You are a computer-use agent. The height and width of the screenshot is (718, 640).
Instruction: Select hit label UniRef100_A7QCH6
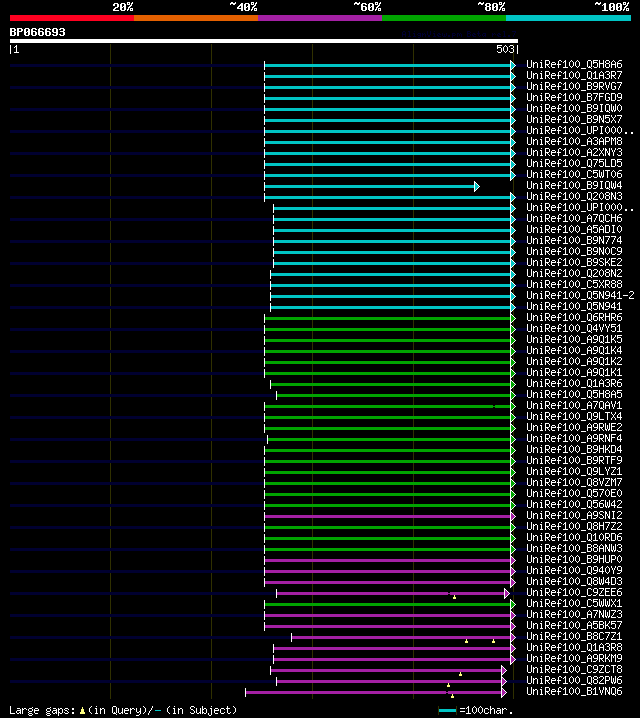click(574, 218)
